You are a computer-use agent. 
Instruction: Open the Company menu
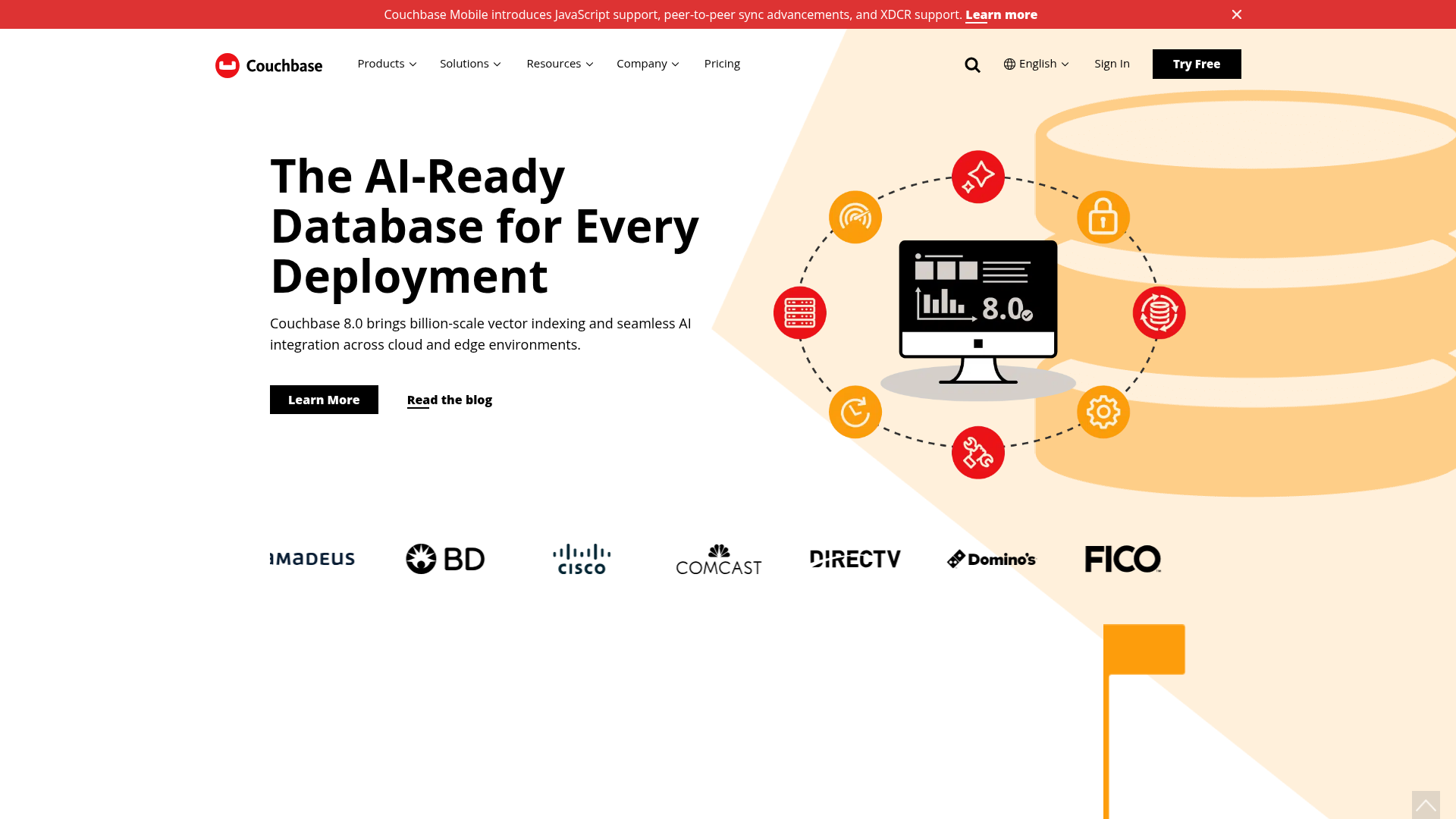(x=647, y=64)
